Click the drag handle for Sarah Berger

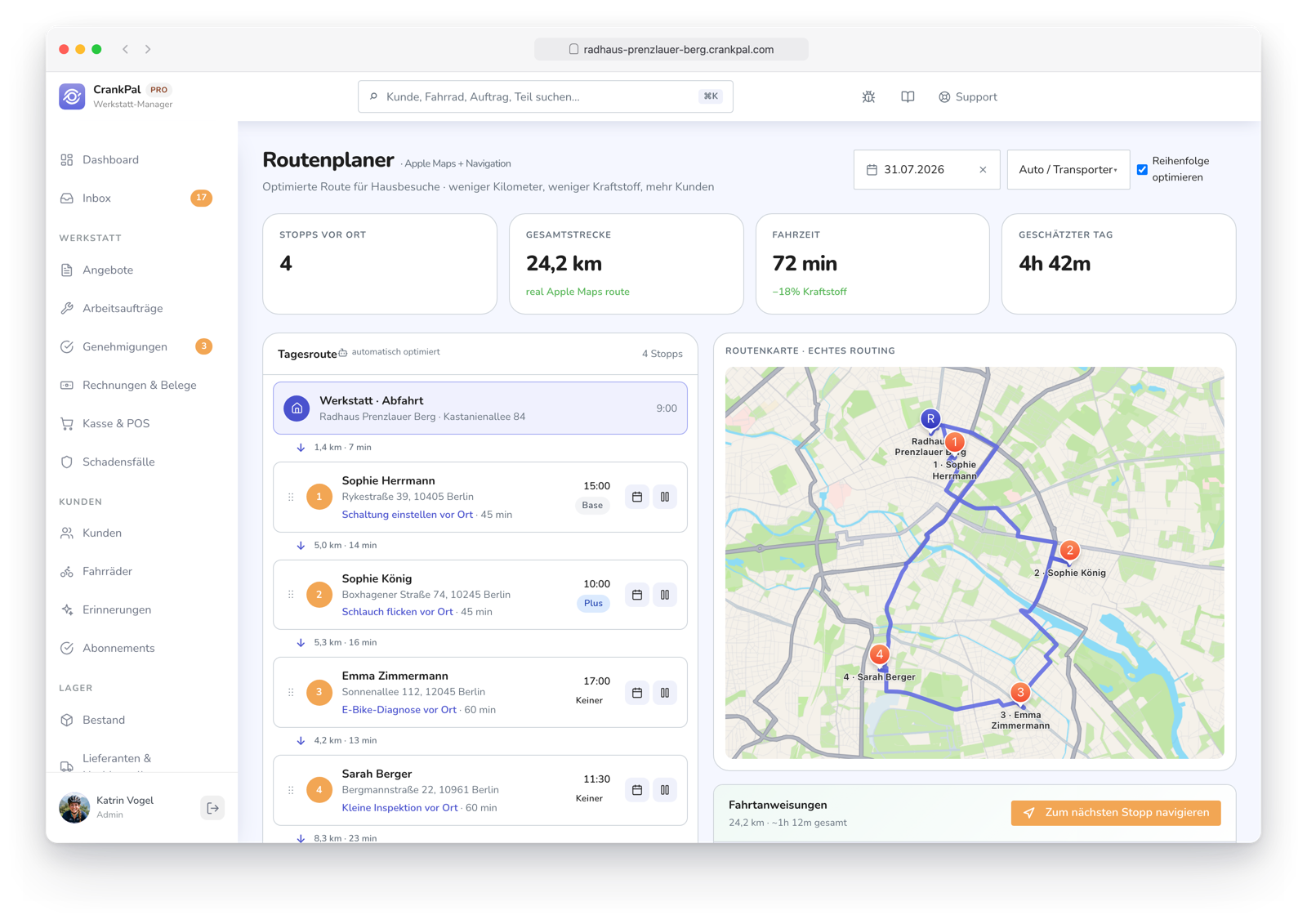tap(291, 790)
